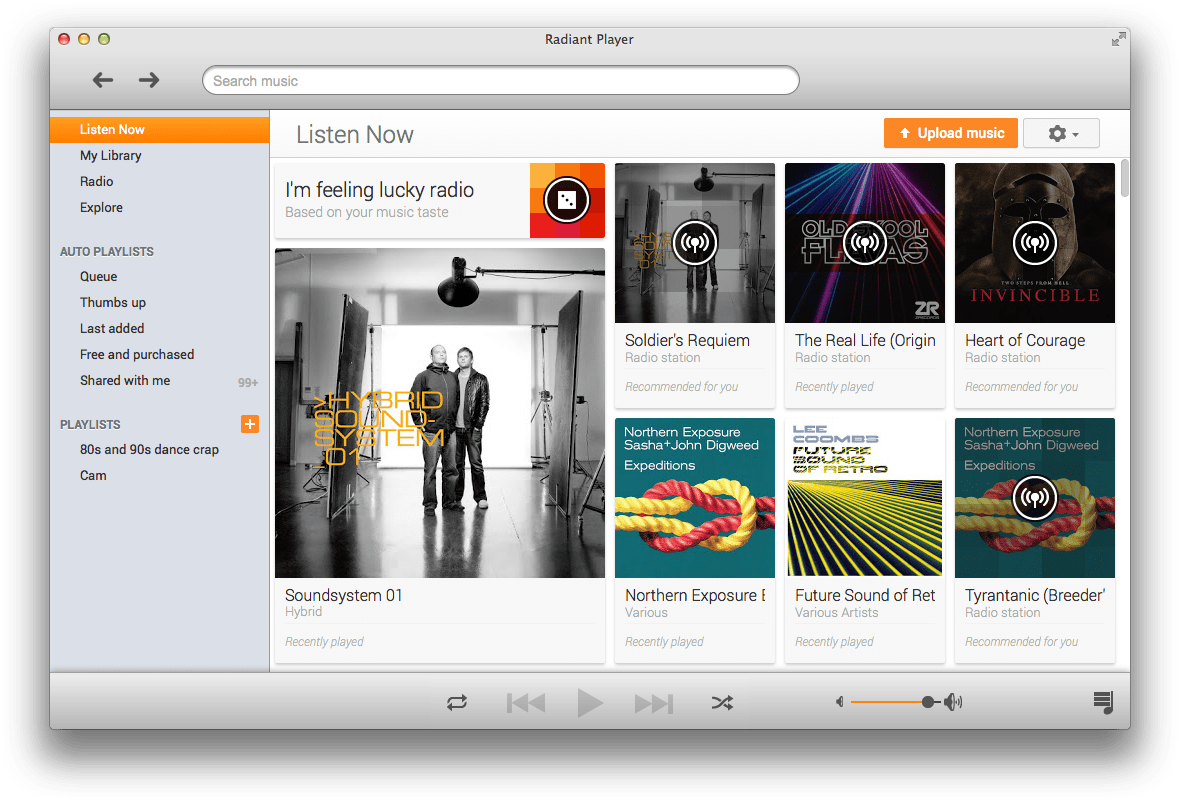Play The Real Life radio icon
Image resolution: width=1179 pixels, height=800 pixels.
click(x=865, y=243)
